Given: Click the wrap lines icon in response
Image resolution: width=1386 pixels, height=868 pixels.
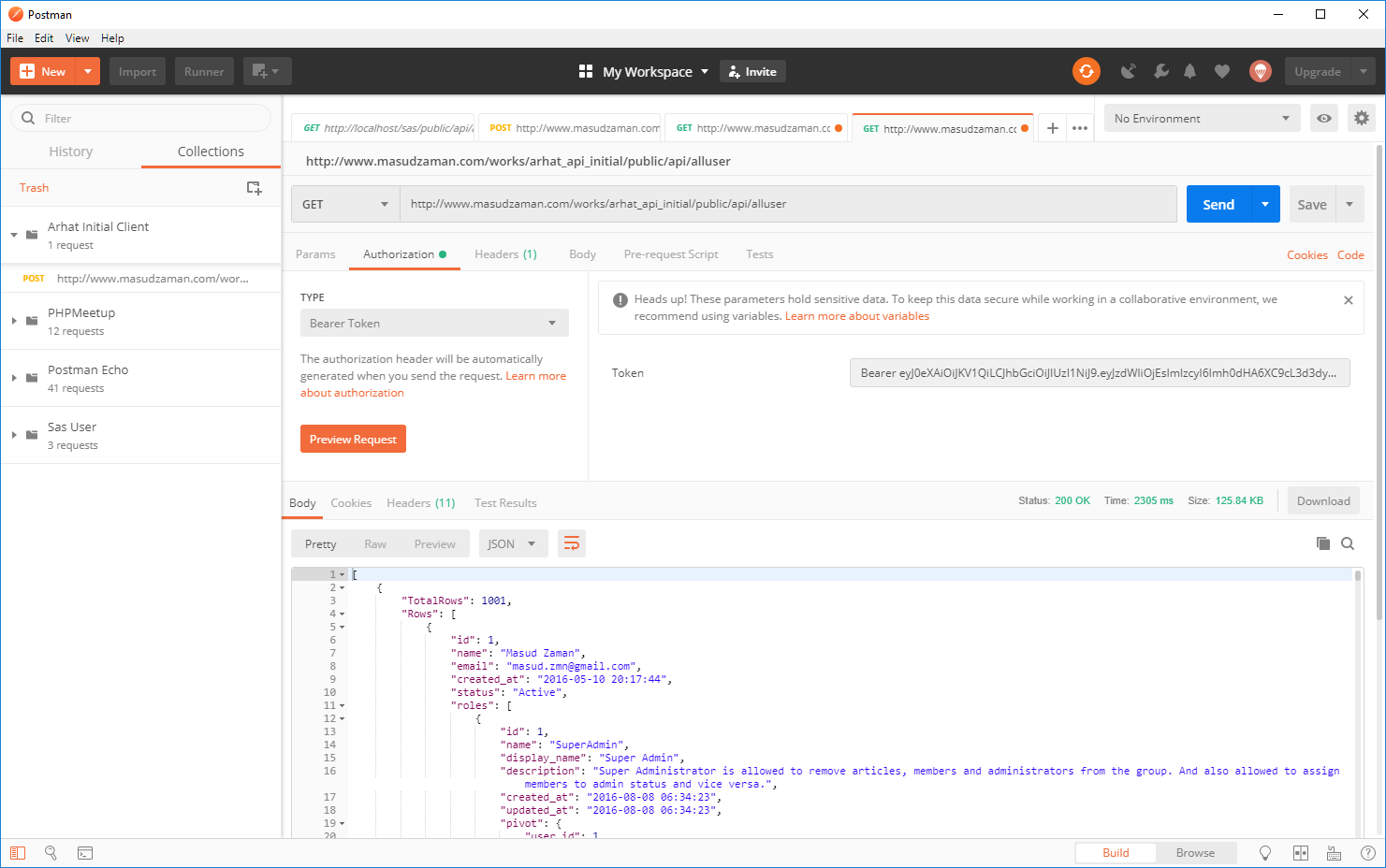Looking at the screenshot, I should tap(571, 543).
